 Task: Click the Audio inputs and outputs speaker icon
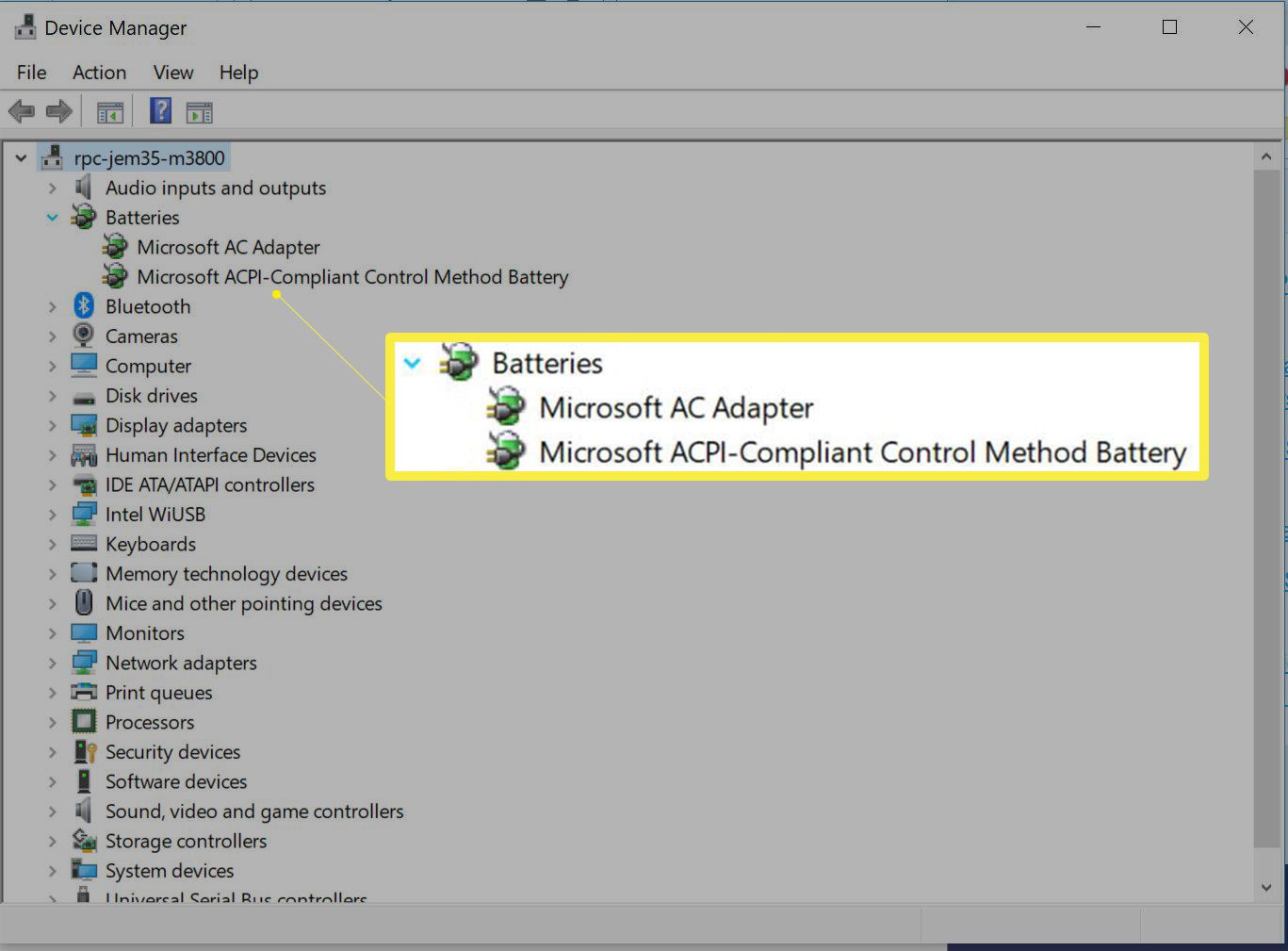point(84,188)
